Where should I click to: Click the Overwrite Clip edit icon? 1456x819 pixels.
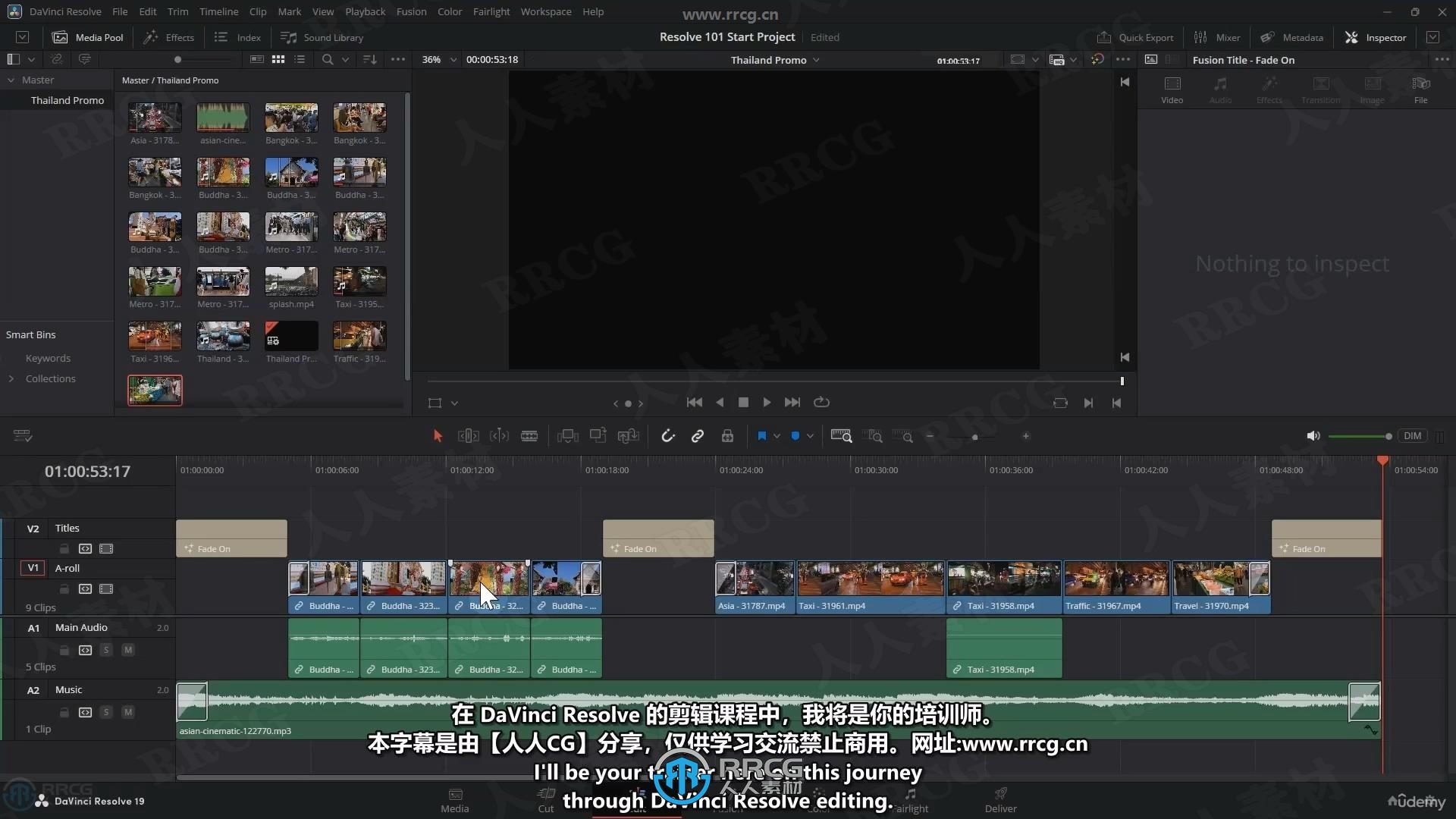[x=598, y=436]
